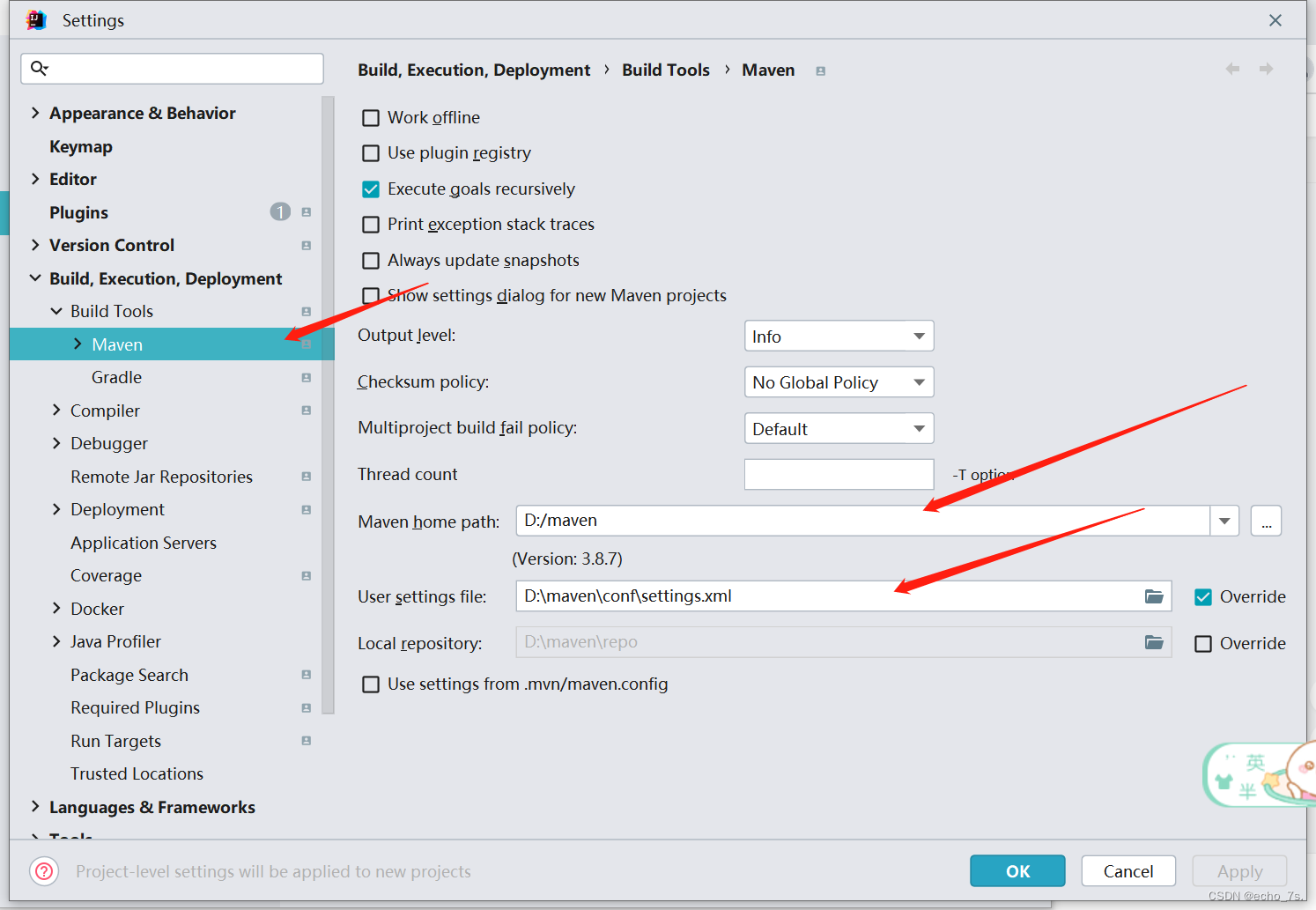
Task: Uncheck Override for User settings file
Action: click(1203, 597)
